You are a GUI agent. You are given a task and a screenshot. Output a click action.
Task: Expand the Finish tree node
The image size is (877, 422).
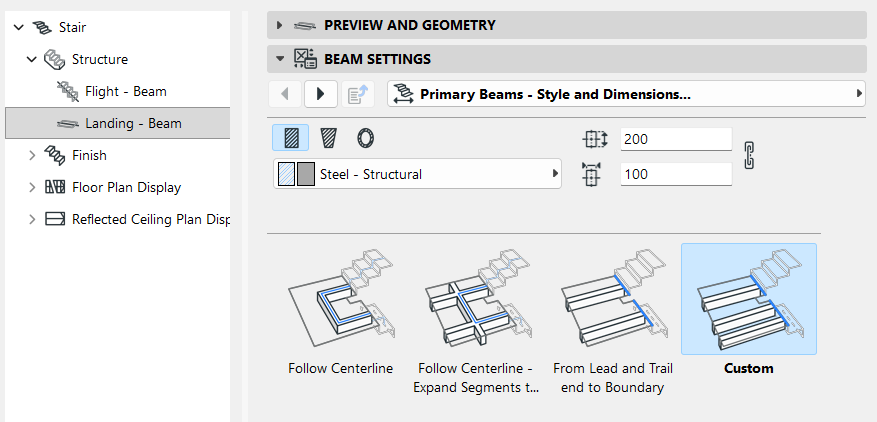(x=32, y=155)
